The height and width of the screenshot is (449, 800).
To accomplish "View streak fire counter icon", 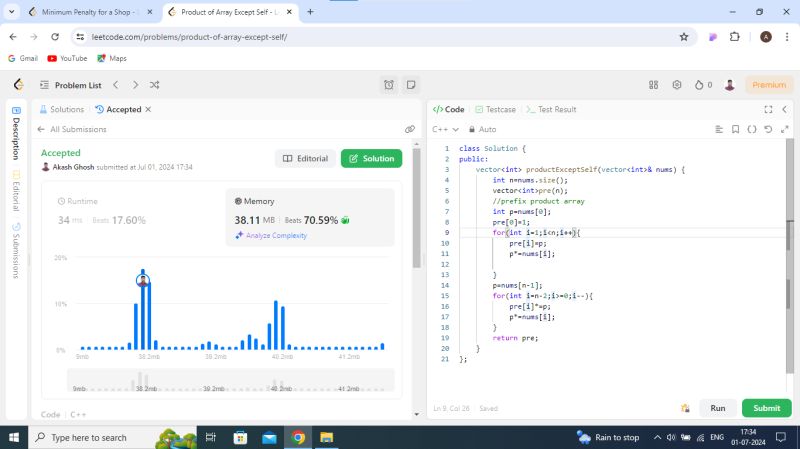I will pos(704,85).
